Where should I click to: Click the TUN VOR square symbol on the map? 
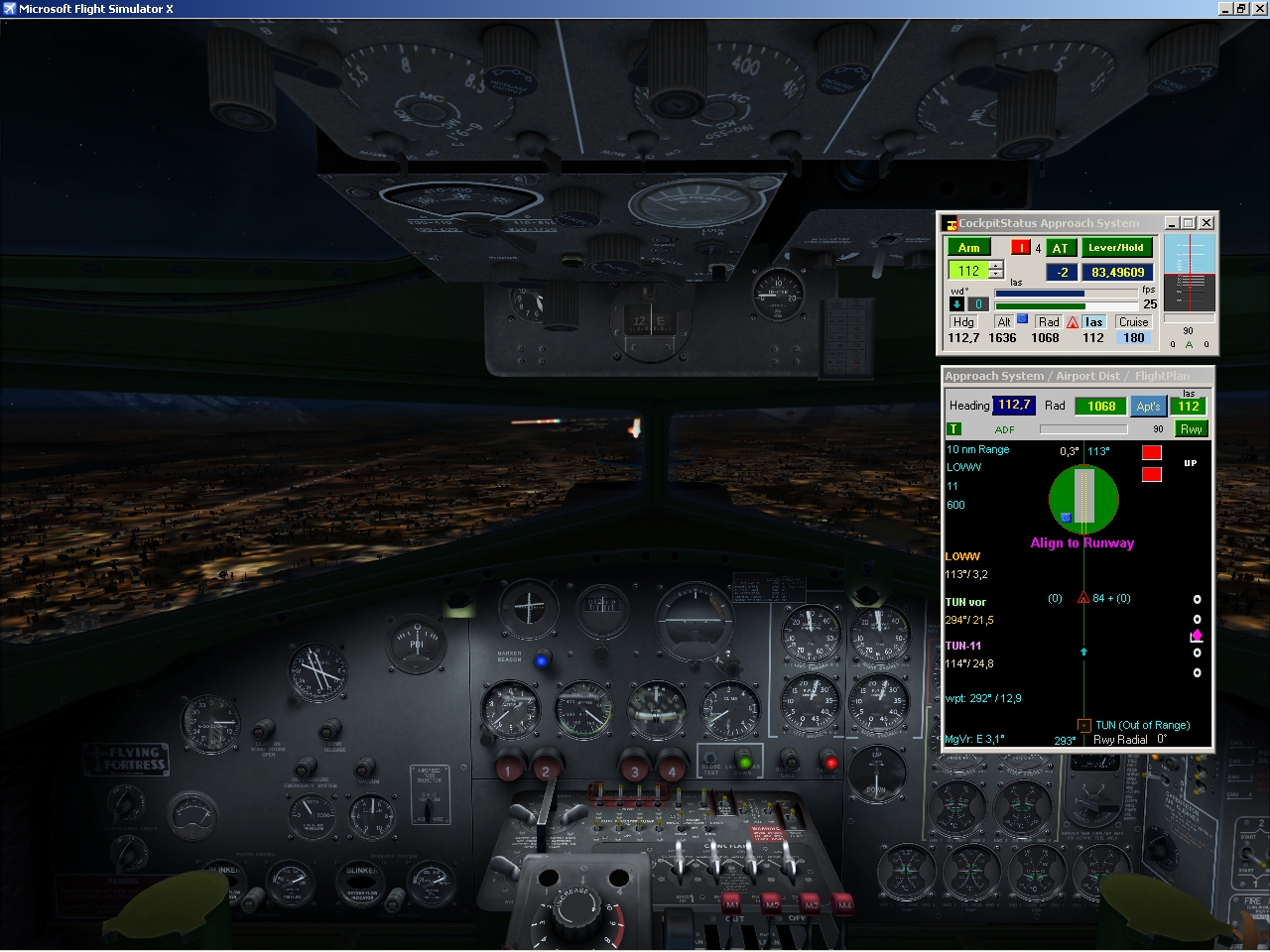click(x=1083, y=726)
